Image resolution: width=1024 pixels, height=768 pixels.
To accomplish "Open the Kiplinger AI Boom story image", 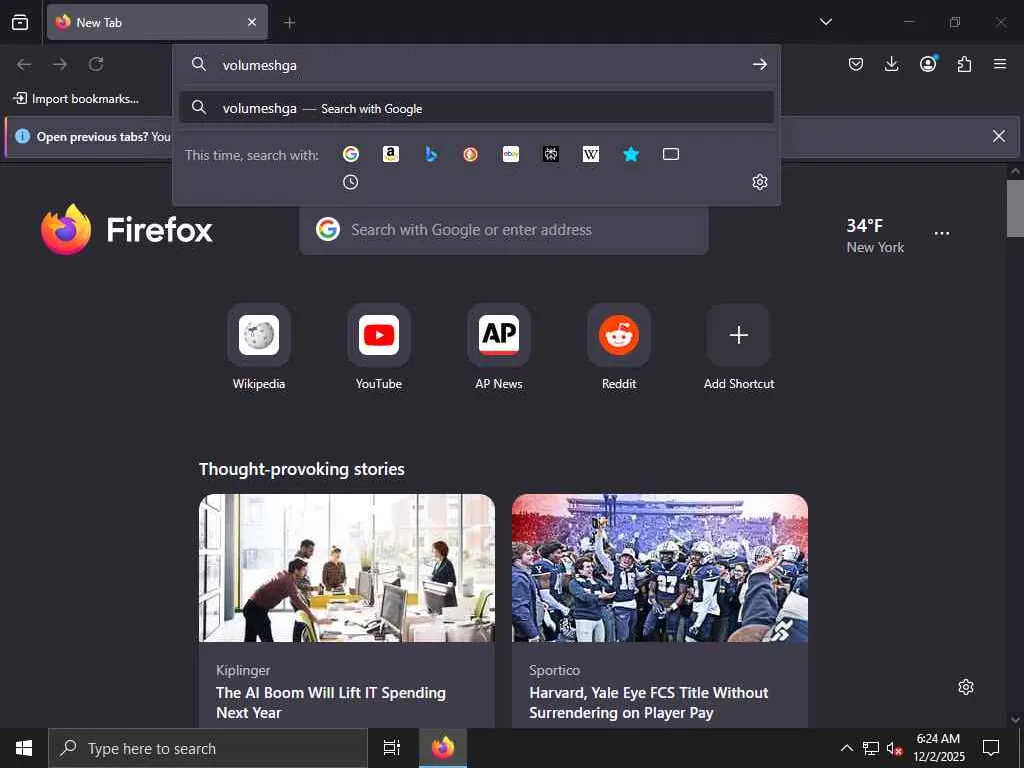I will (347, 568).
